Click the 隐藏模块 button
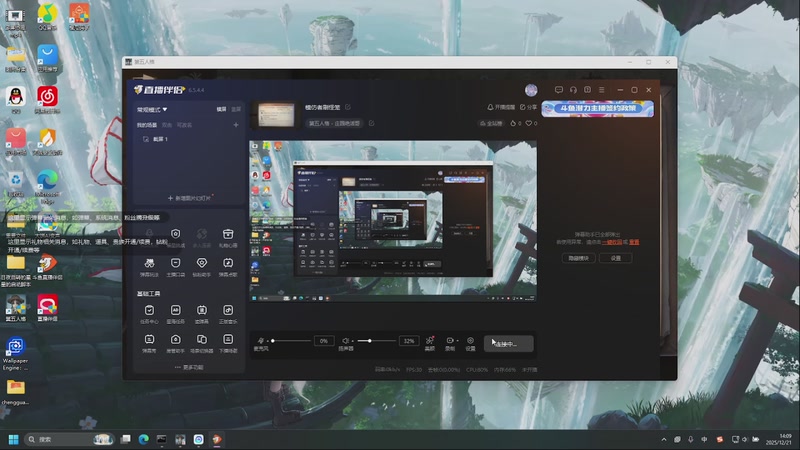 click(579, 258)
